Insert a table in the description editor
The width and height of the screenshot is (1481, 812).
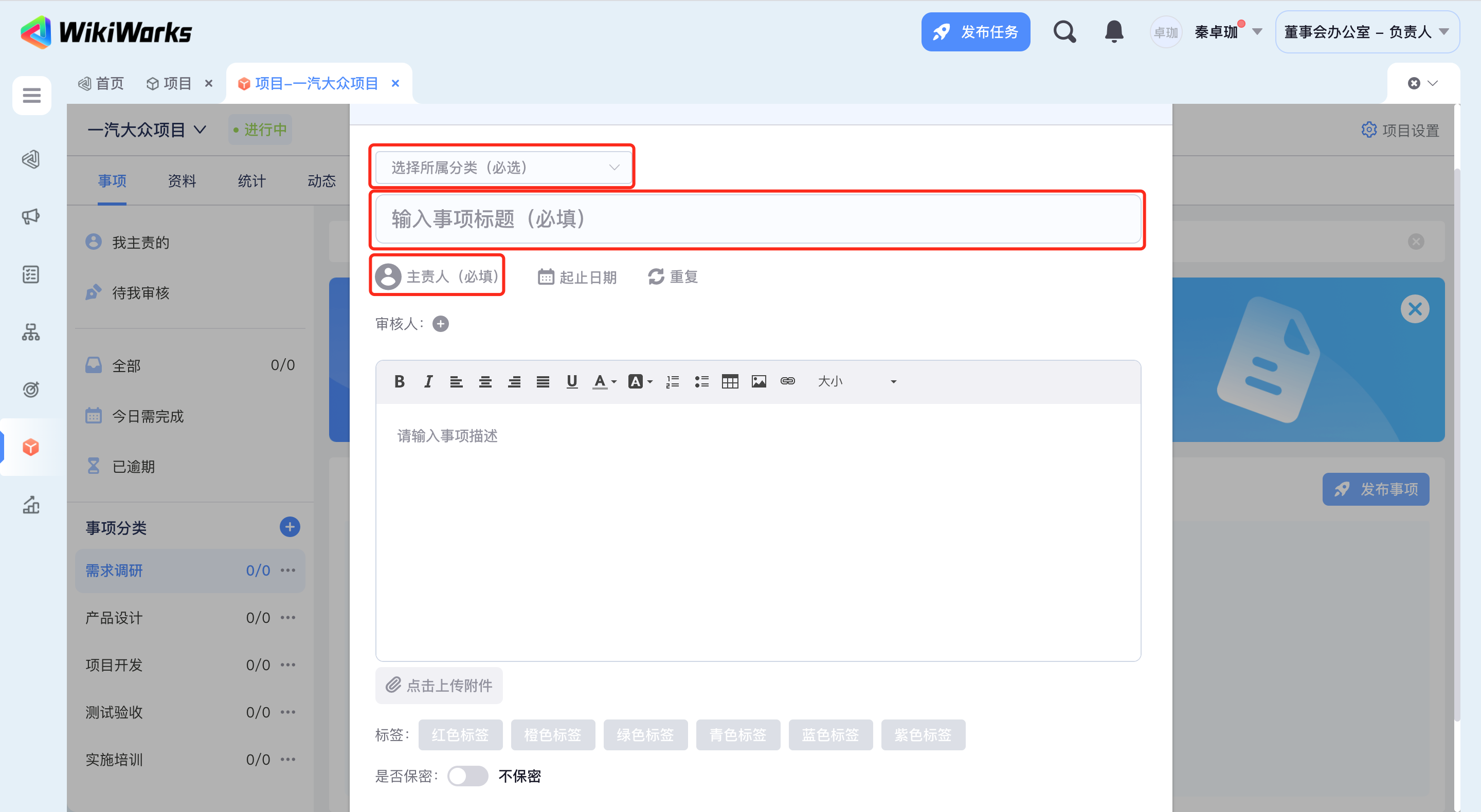tap(730, 381)
